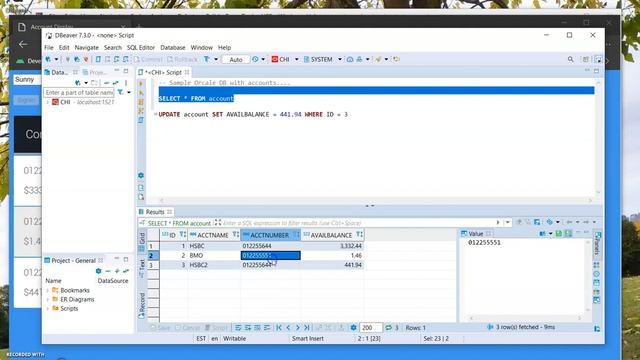Open the navigator filter settings dropdown

[x=129, y=93]
